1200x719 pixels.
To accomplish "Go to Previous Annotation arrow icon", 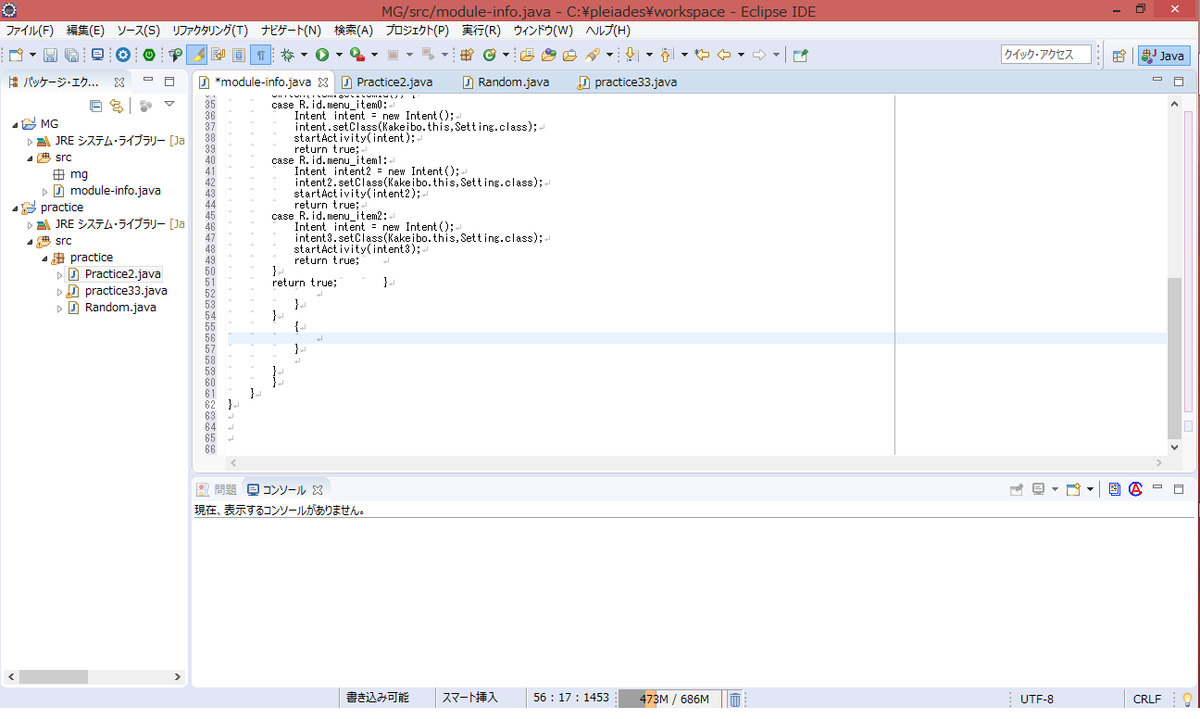I will [x=666, y=55].
